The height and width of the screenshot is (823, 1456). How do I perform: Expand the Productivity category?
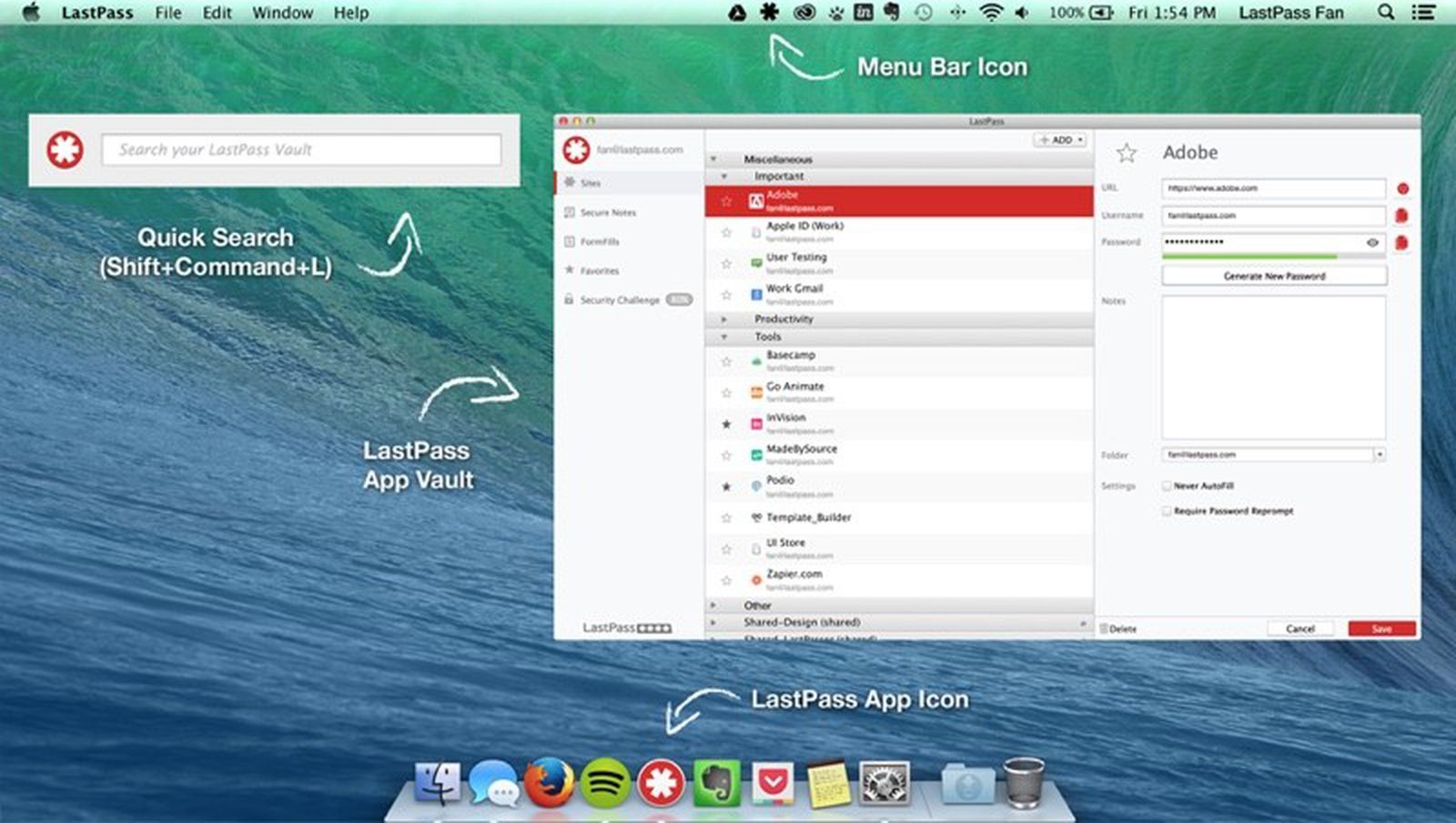724,319
